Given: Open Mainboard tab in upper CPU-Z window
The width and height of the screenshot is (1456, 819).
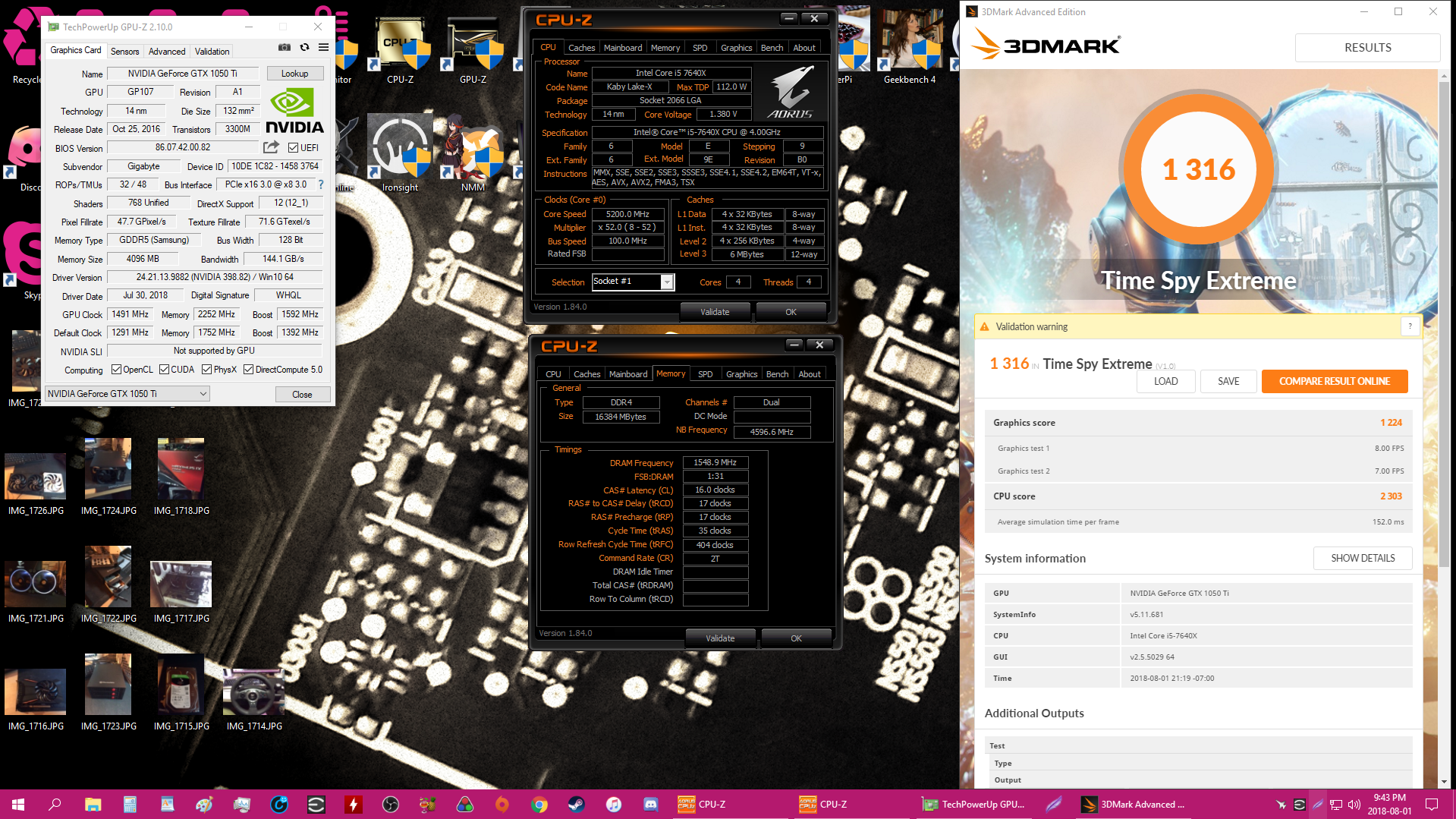Looking at the screenshot, I should (x=623, y=48).
